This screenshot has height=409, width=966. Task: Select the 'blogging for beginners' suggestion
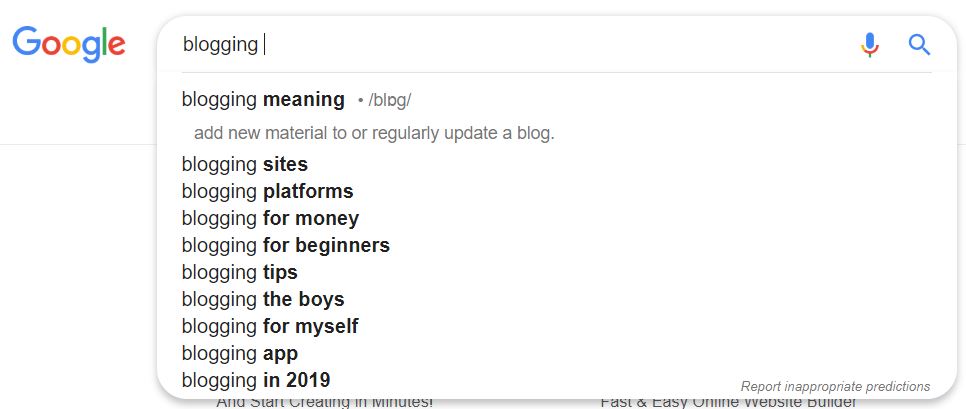[x=556, y=245]
